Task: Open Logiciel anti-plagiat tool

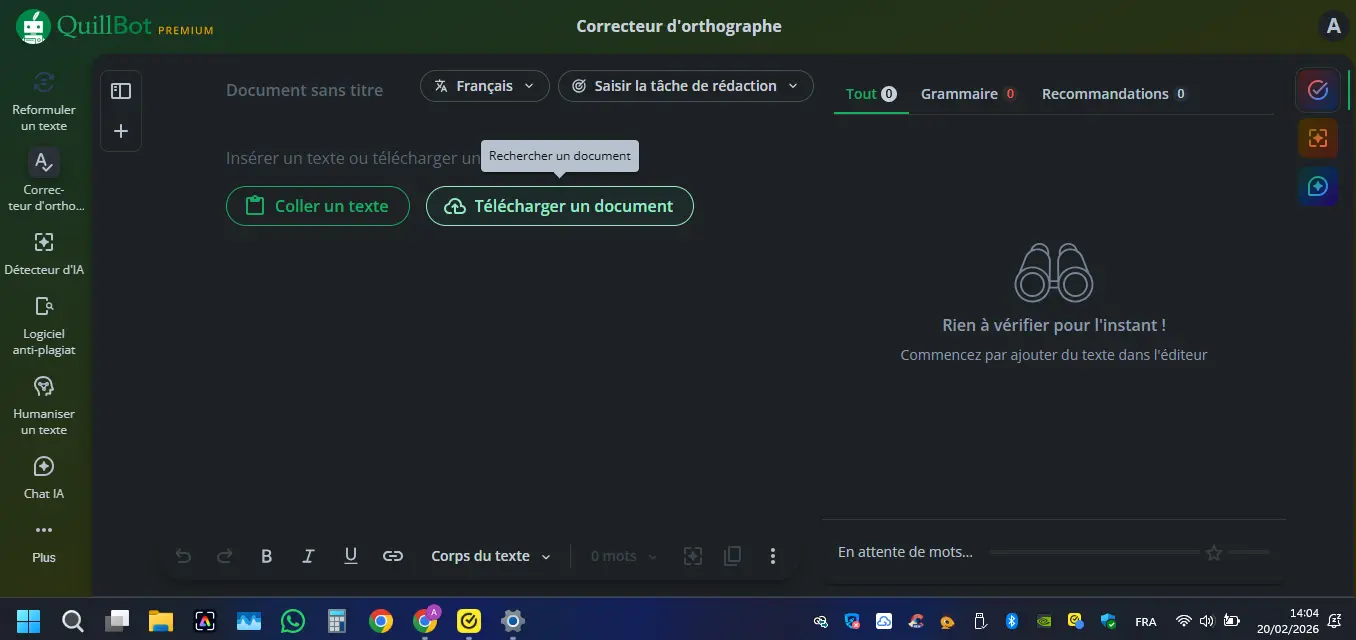Action: 44,326
